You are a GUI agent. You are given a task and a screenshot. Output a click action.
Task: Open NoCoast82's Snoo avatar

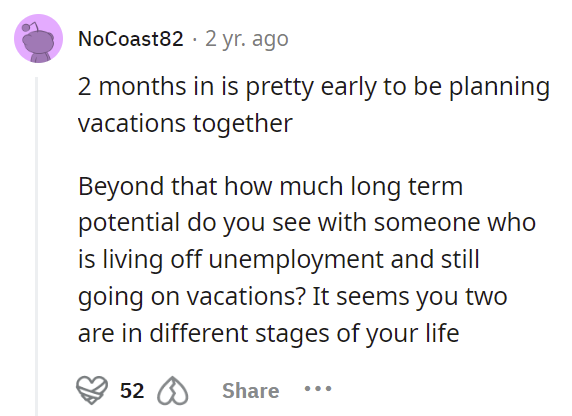(x=38, y=38)
